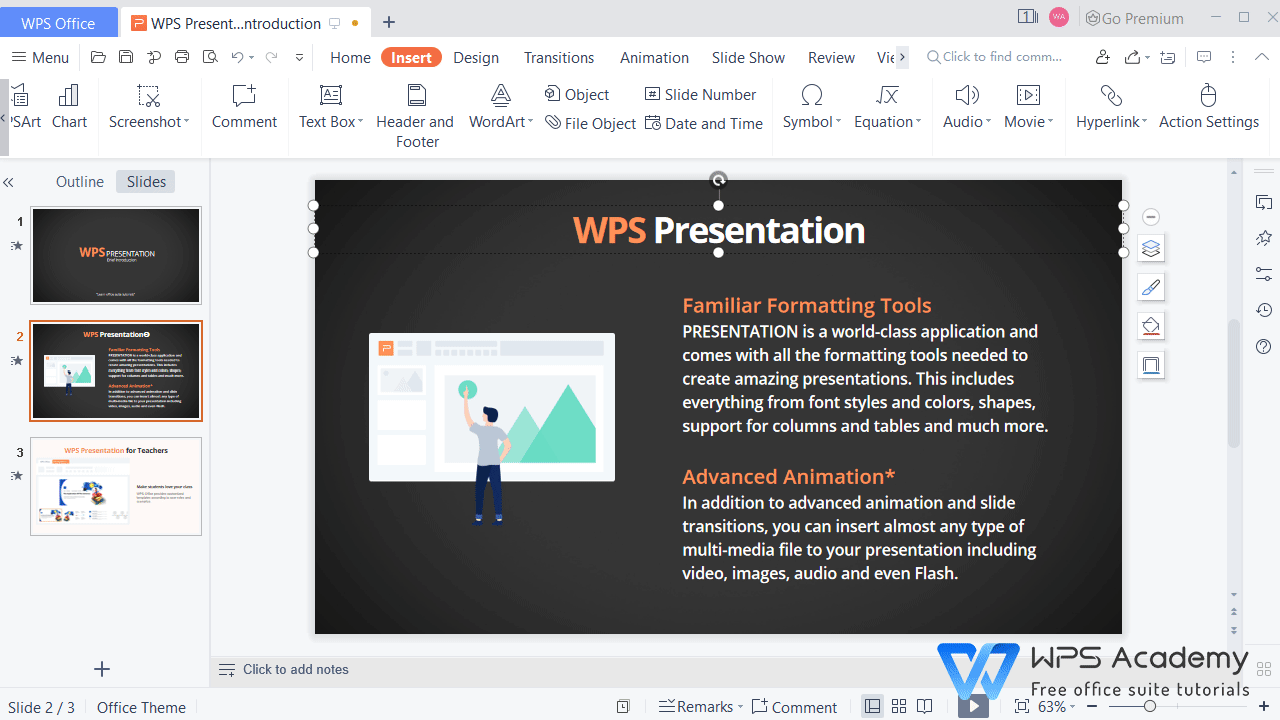
Task: Fit slide to current window
Action: click(x=1021, y=706)
